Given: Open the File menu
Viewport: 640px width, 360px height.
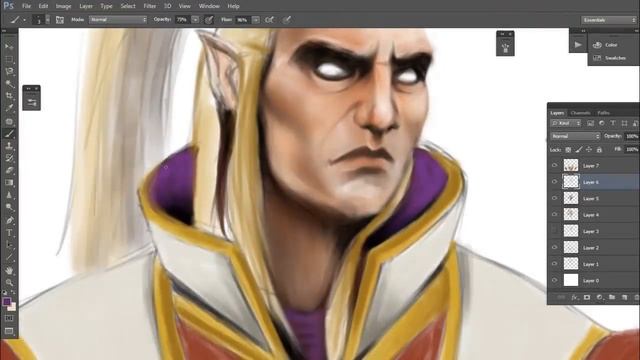Looking at the screenshot, I should click(x=27, y=6).
